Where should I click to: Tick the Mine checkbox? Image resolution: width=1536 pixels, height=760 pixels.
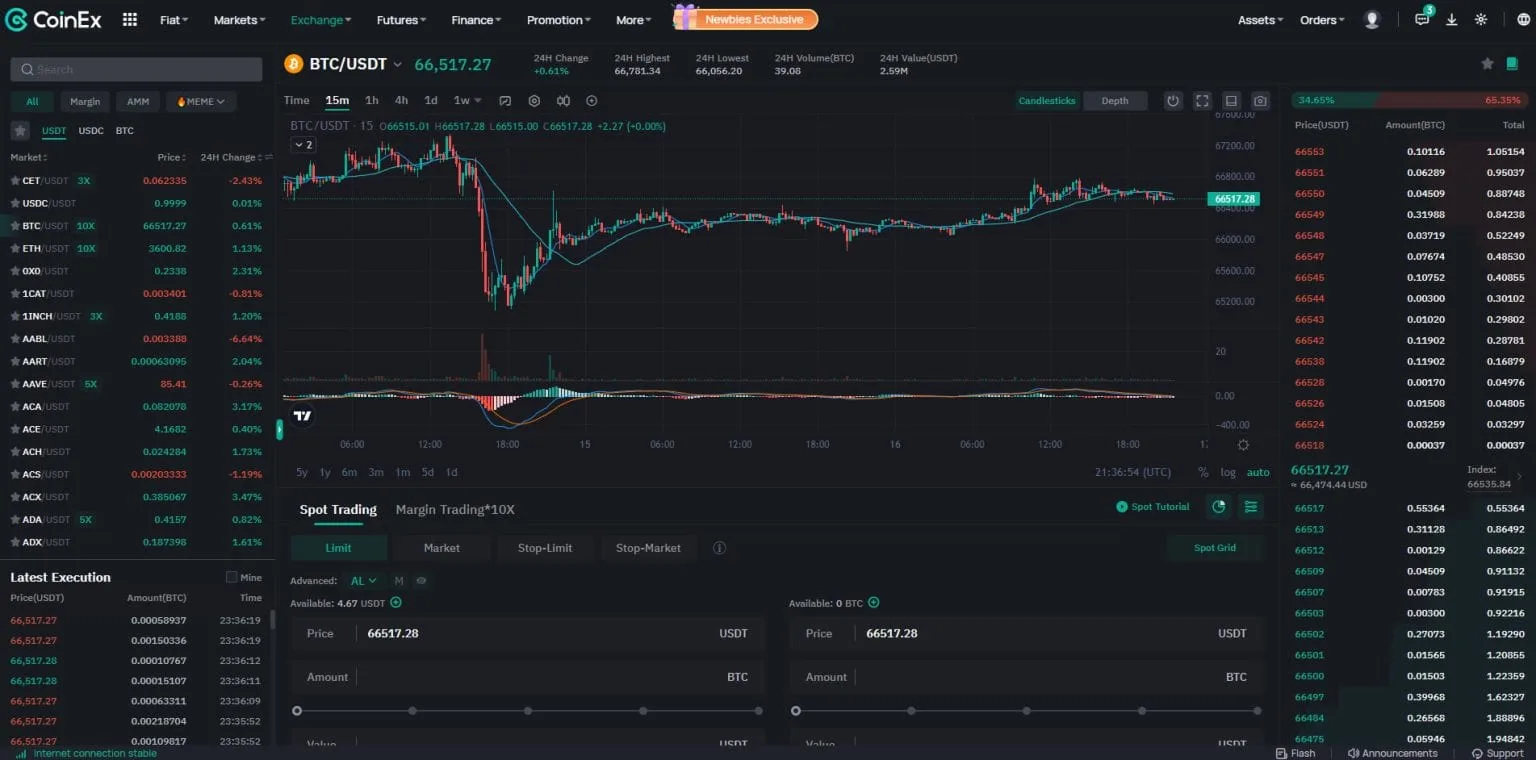(x=232, y=577)
